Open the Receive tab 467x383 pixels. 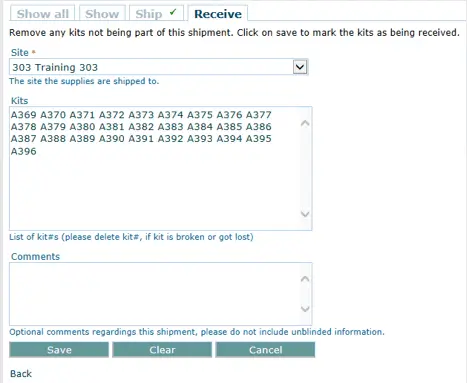tap(218, 14)
